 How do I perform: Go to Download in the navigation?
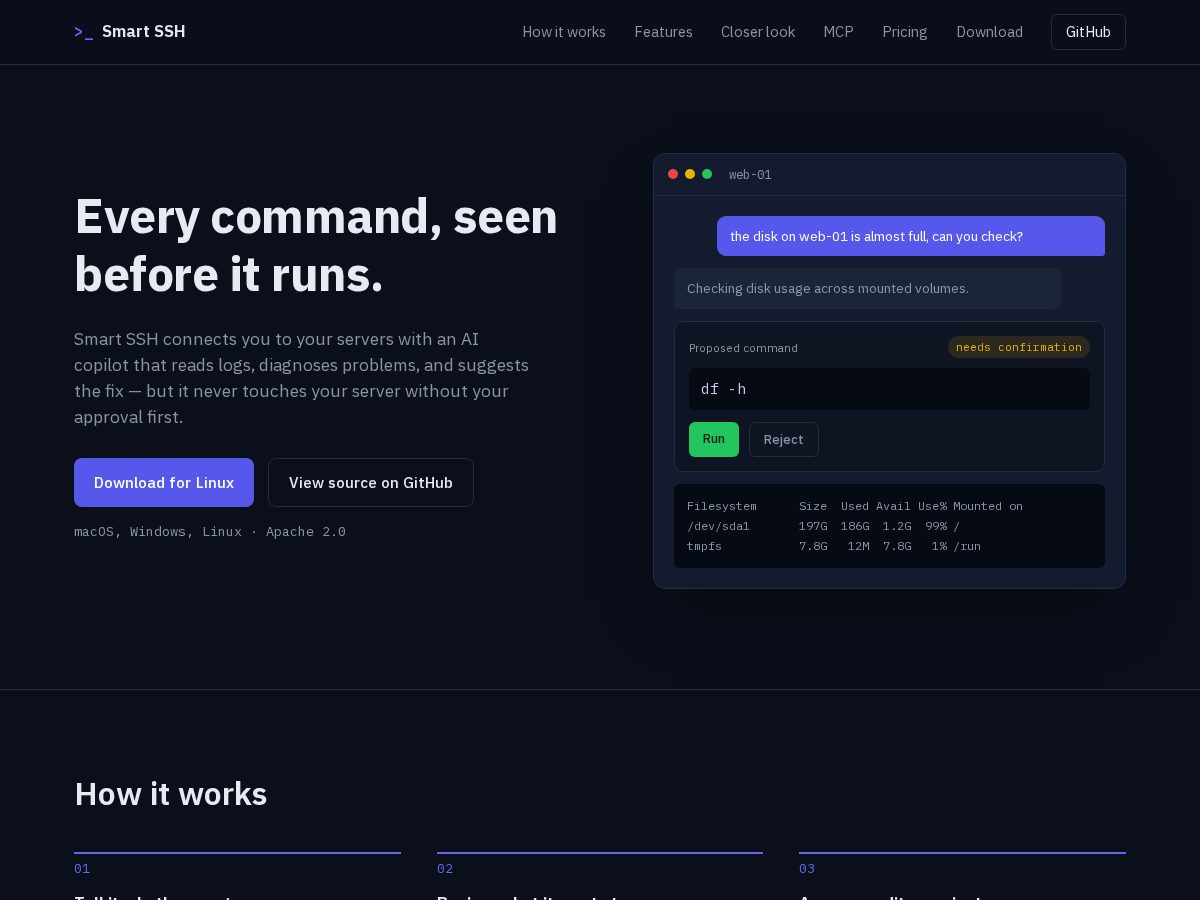pos(989,32)
